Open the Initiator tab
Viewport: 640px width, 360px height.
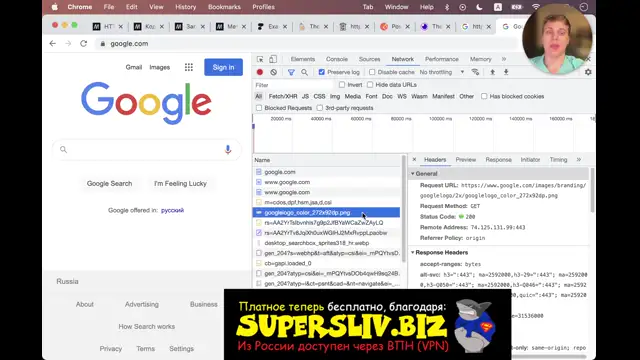pos(530,160)
